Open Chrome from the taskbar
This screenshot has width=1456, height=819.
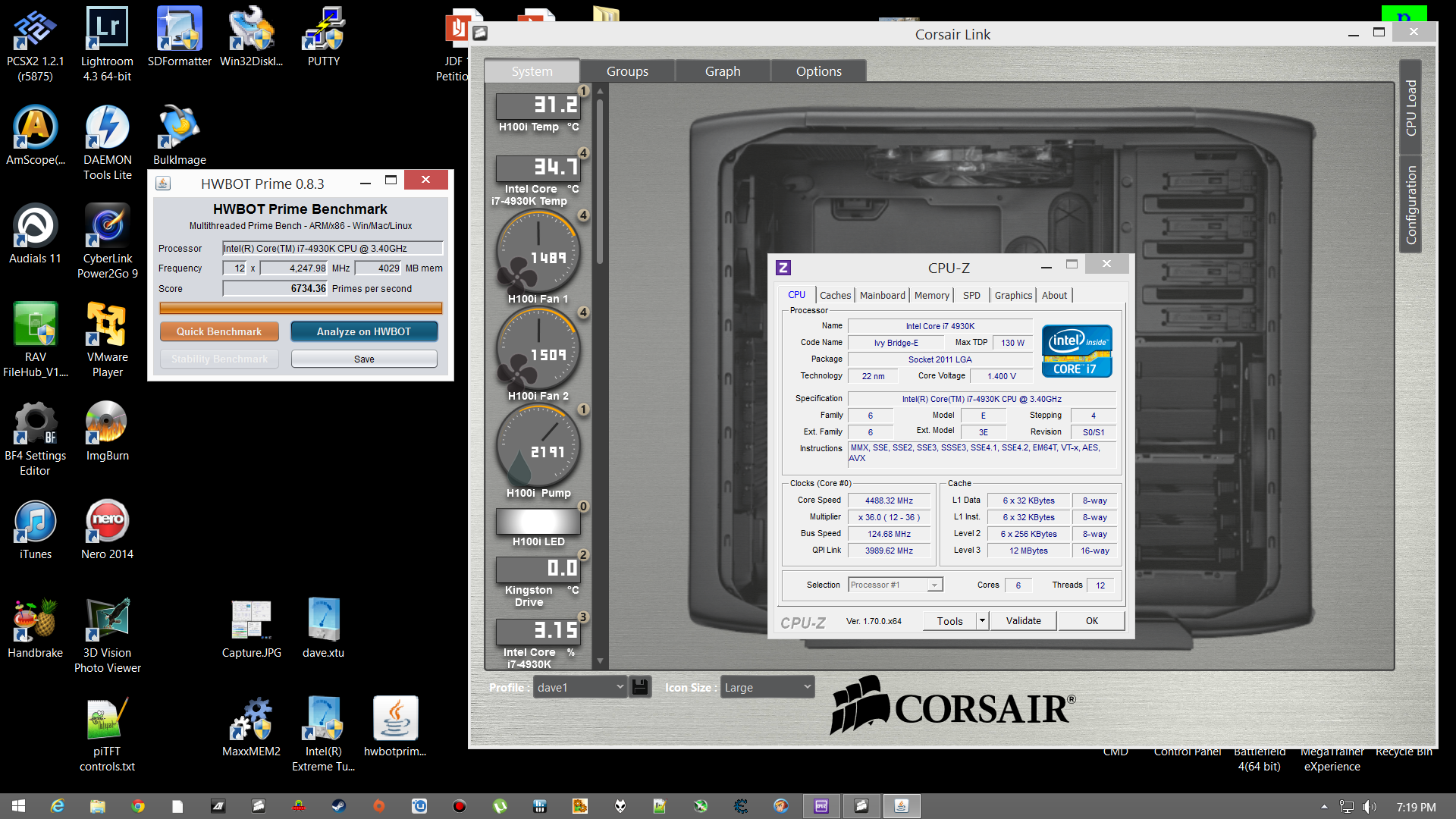[137, 806]
